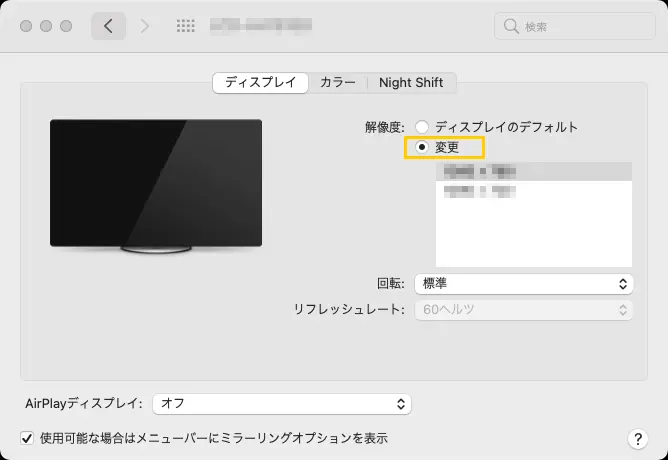Close the window with red button
668x460 pixels.
pos(26,26)
